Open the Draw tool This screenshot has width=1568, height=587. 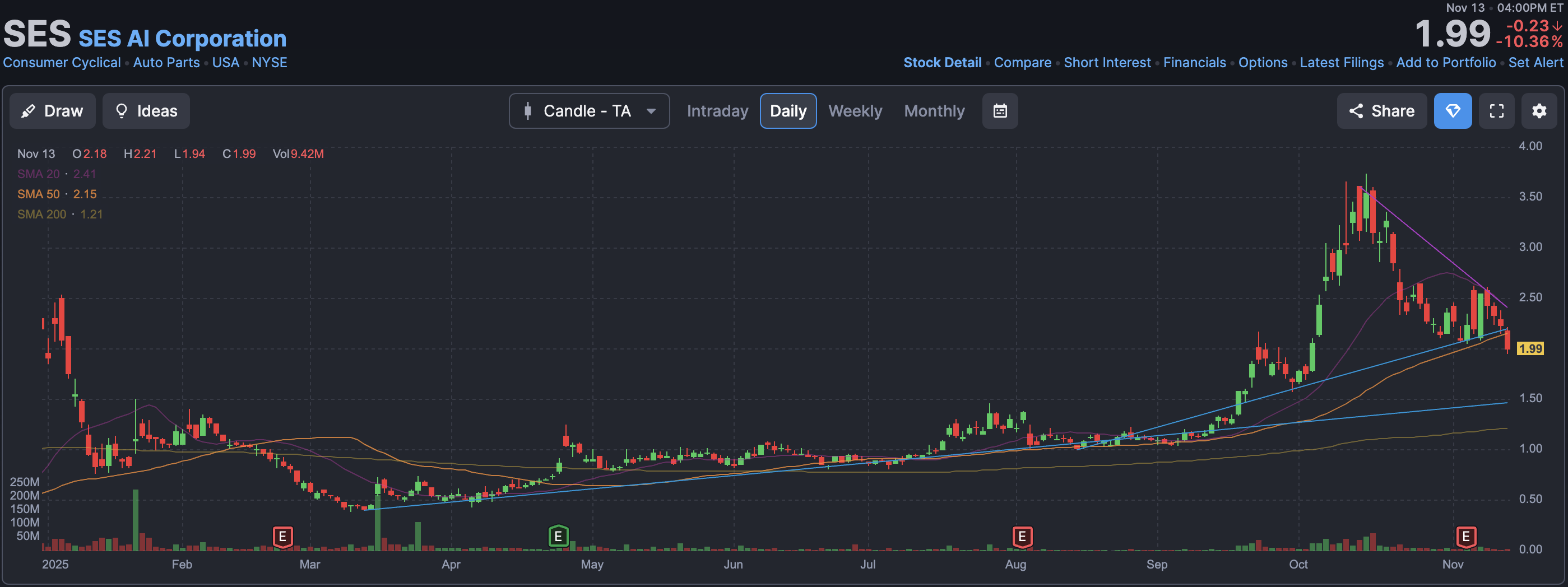[52, 111]
